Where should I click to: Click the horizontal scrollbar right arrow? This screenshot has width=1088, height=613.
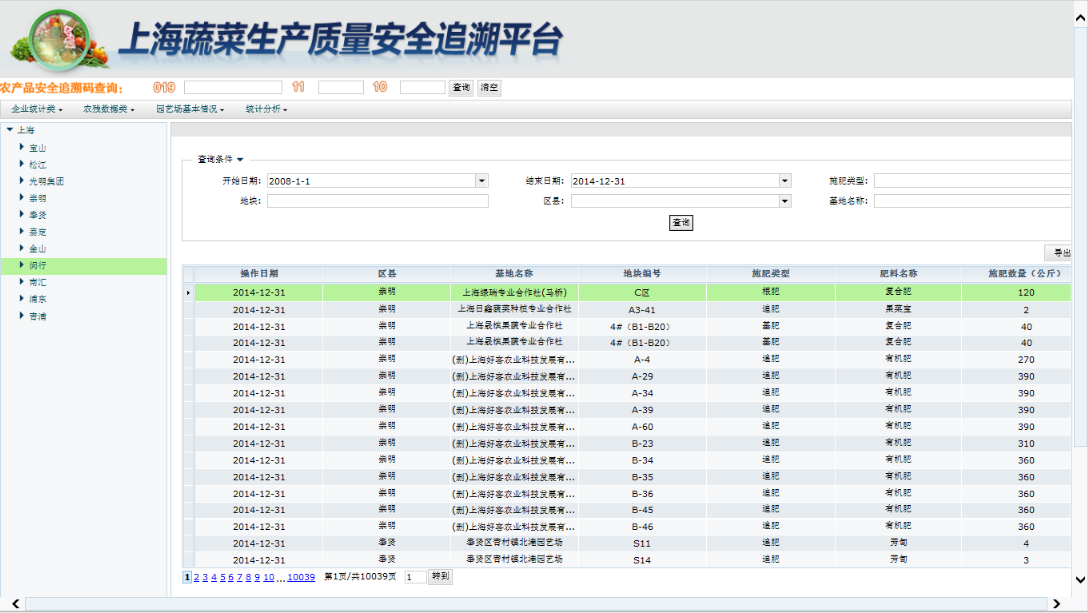pos(1058,603)
